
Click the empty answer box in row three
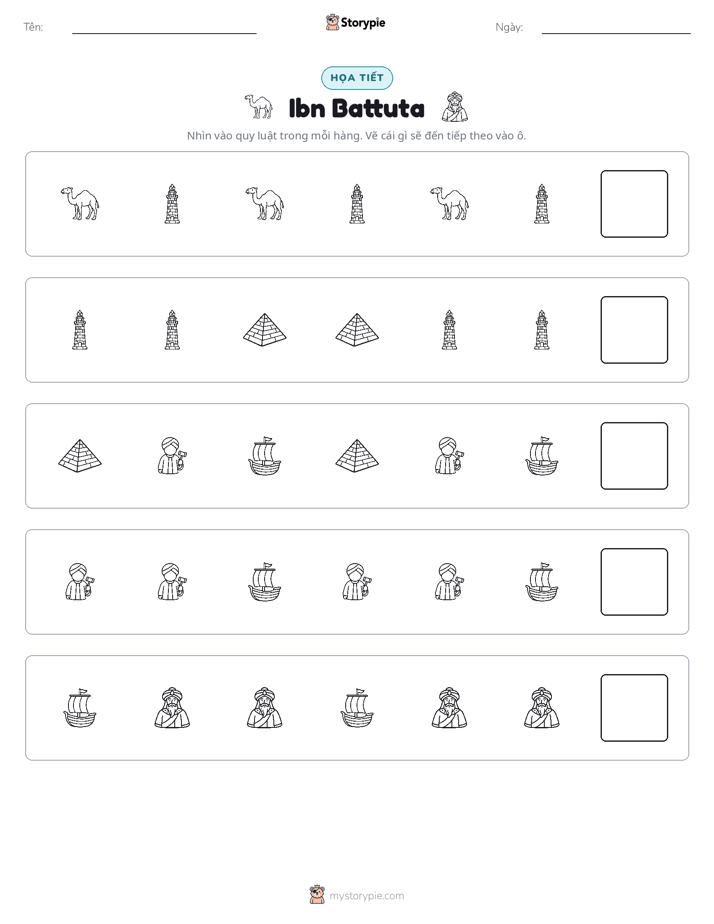click(634, 456)
